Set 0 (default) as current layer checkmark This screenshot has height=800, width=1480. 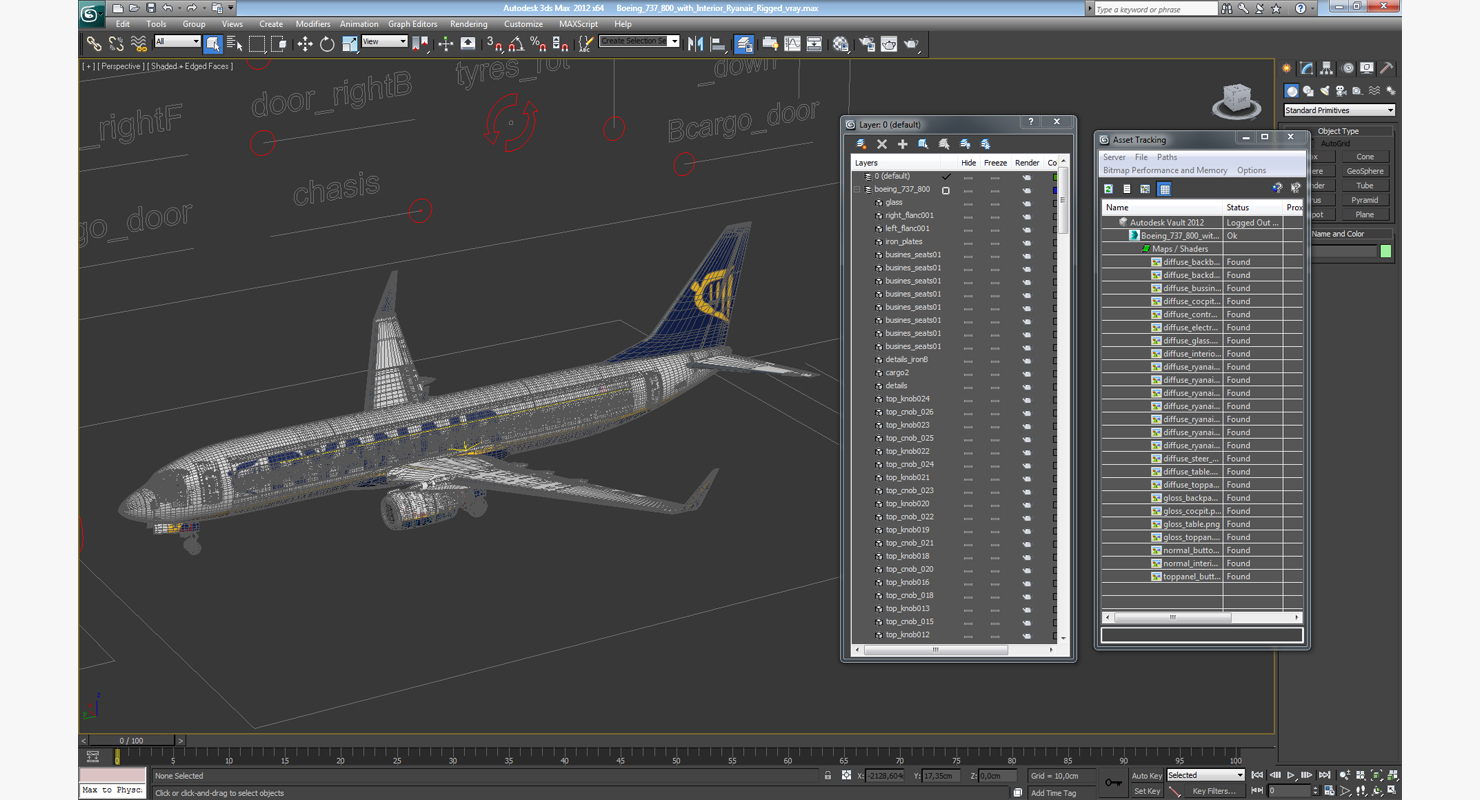946,176
